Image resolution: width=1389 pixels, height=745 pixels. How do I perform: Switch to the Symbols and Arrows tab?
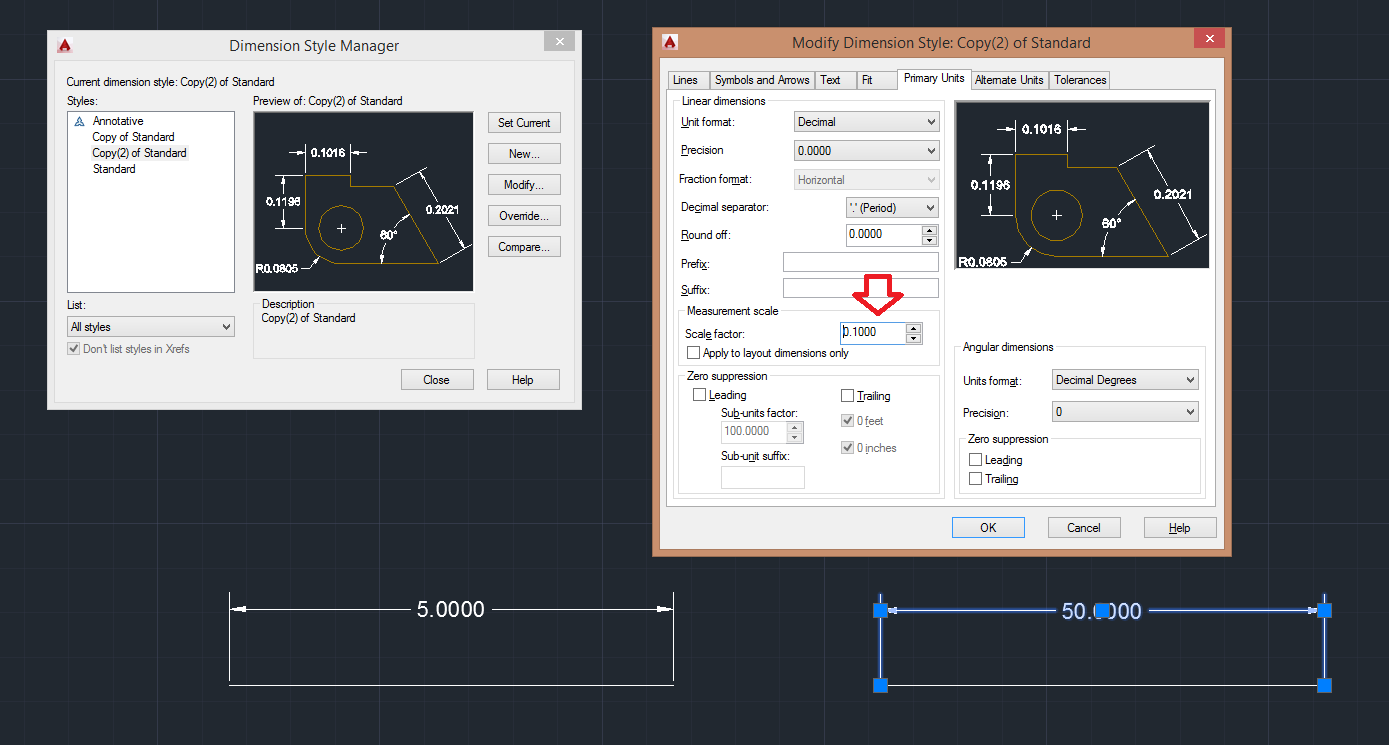pyautogui.click(x=762, y=80)
